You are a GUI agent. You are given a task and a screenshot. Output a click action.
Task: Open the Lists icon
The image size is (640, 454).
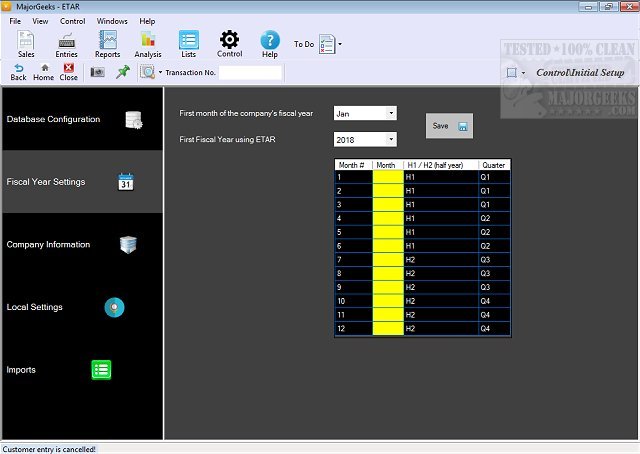pyautogui.click(x=189, y=44)
